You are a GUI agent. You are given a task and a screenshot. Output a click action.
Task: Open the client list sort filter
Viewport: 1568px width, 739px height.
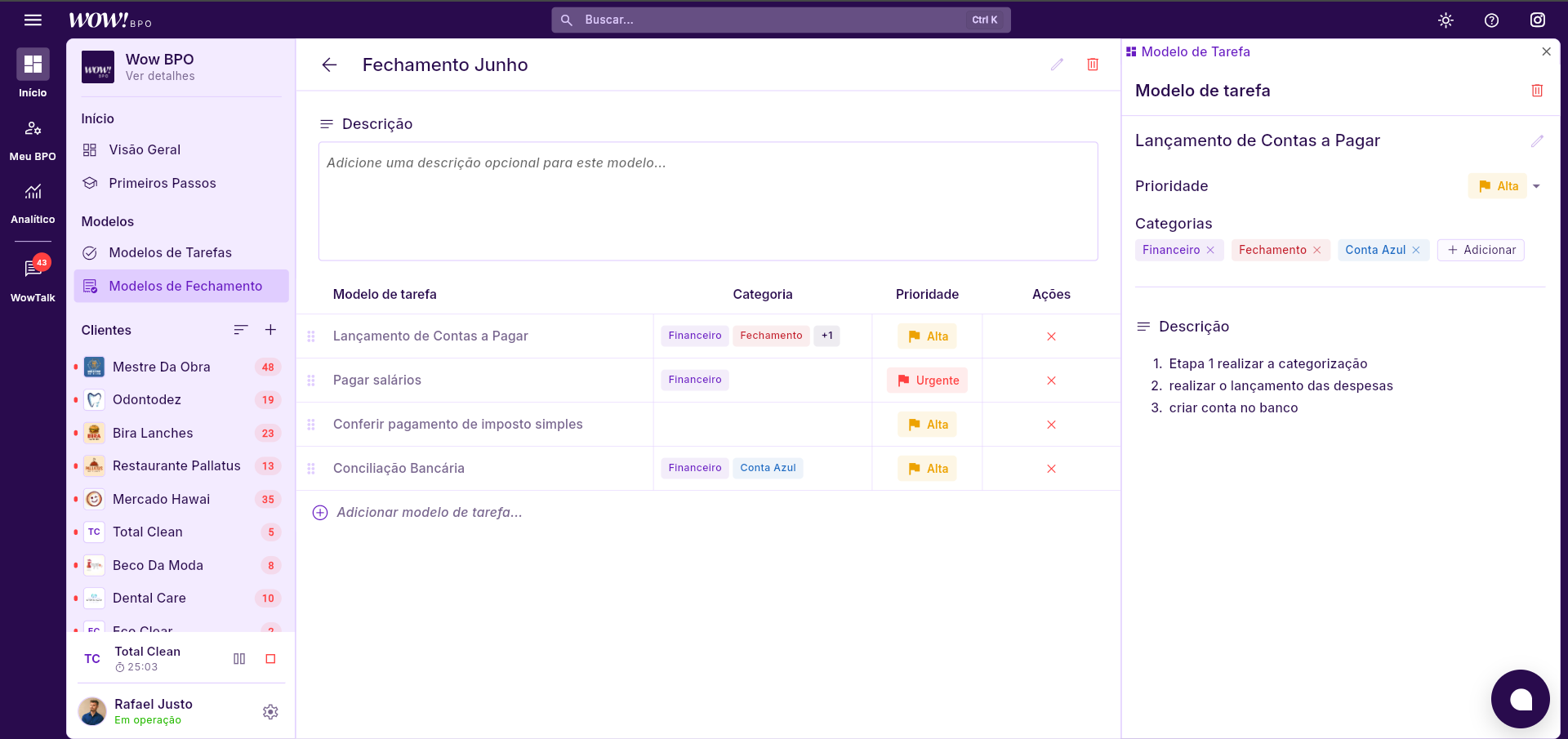pyautogui.click(x=240, y=330)
